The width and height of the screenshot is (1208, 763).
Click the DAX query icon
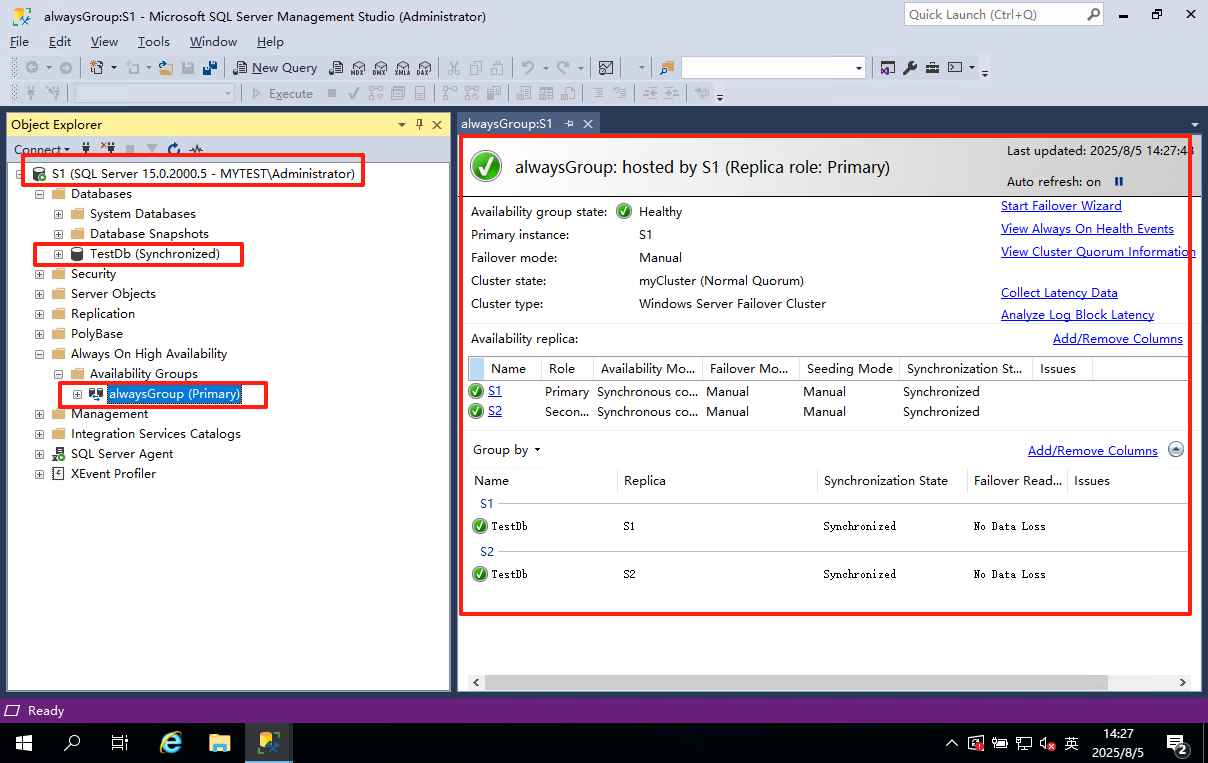pos(424,68)
